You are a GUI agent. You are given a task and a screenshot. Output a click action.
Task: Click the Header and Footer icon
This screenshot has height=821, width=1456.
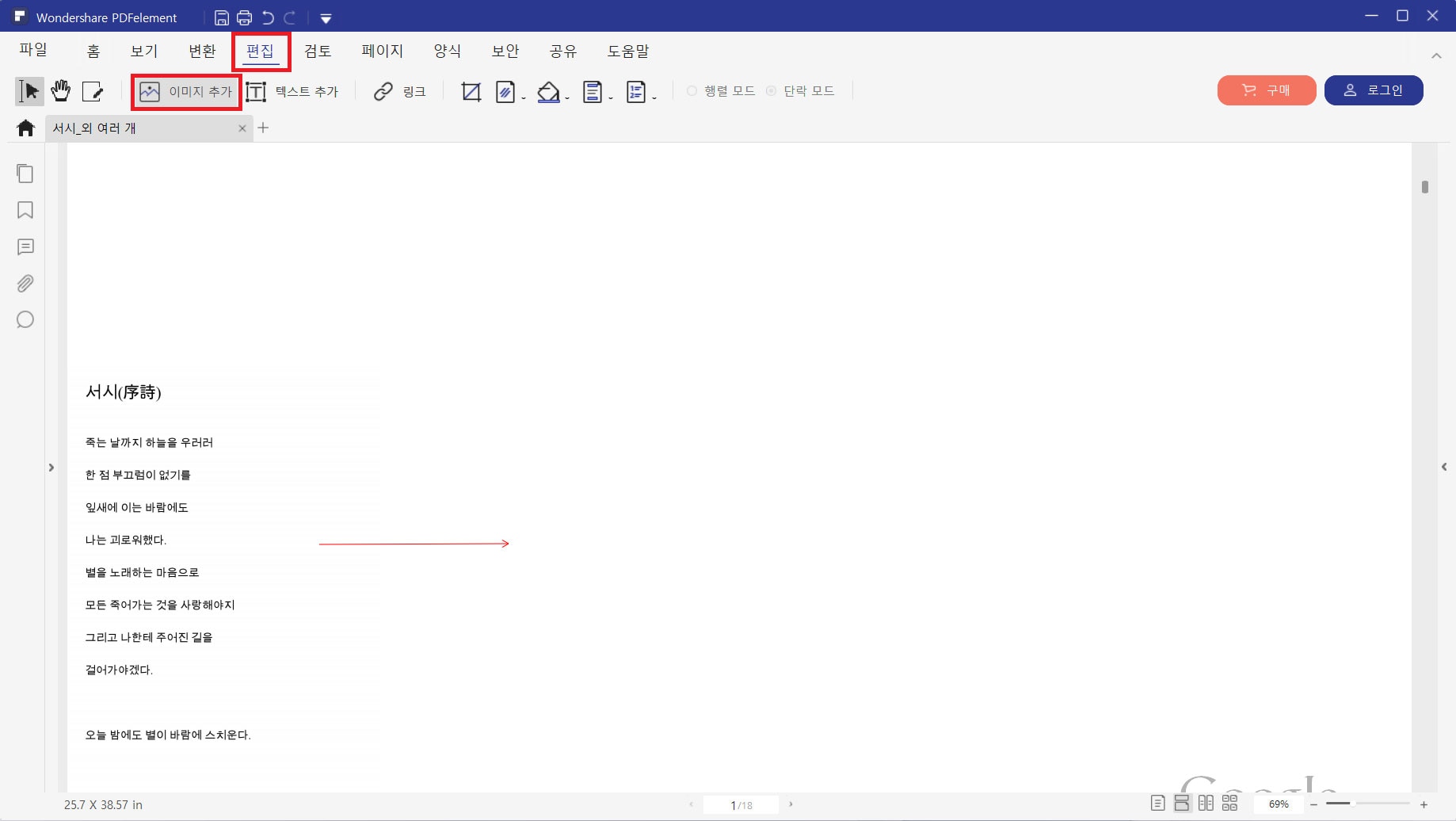tap(593, 92)
